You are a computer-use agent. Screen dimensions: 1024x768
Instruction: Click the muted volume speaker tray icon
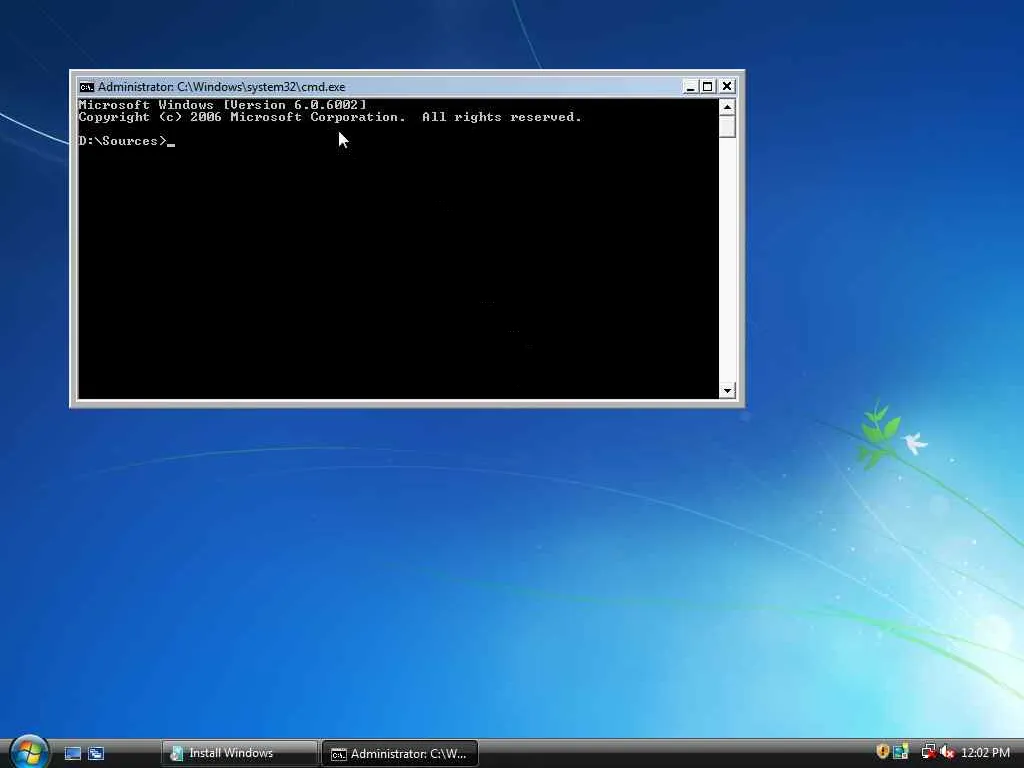947,752
